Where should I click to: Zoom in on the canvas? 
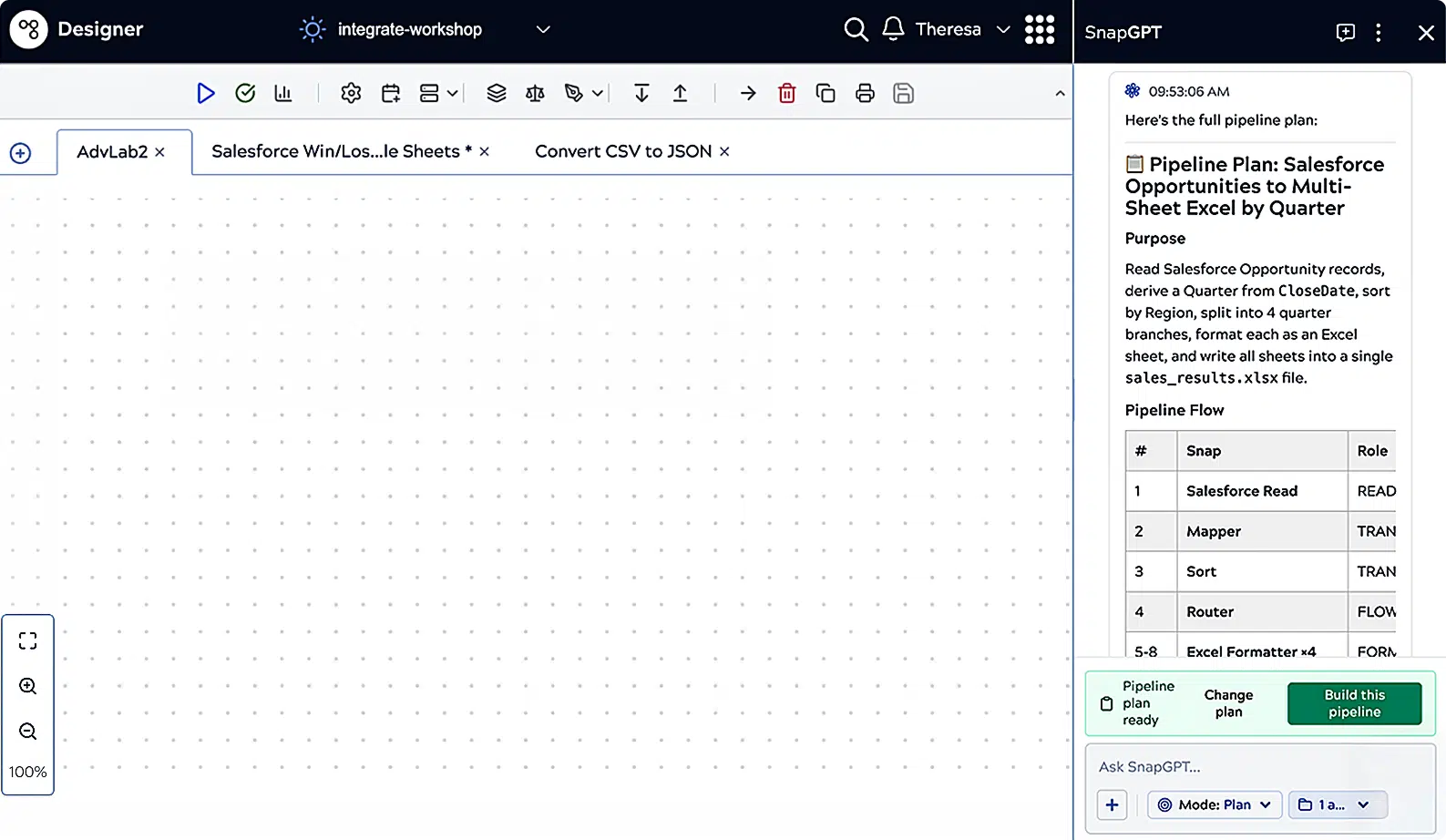[27, 686]
